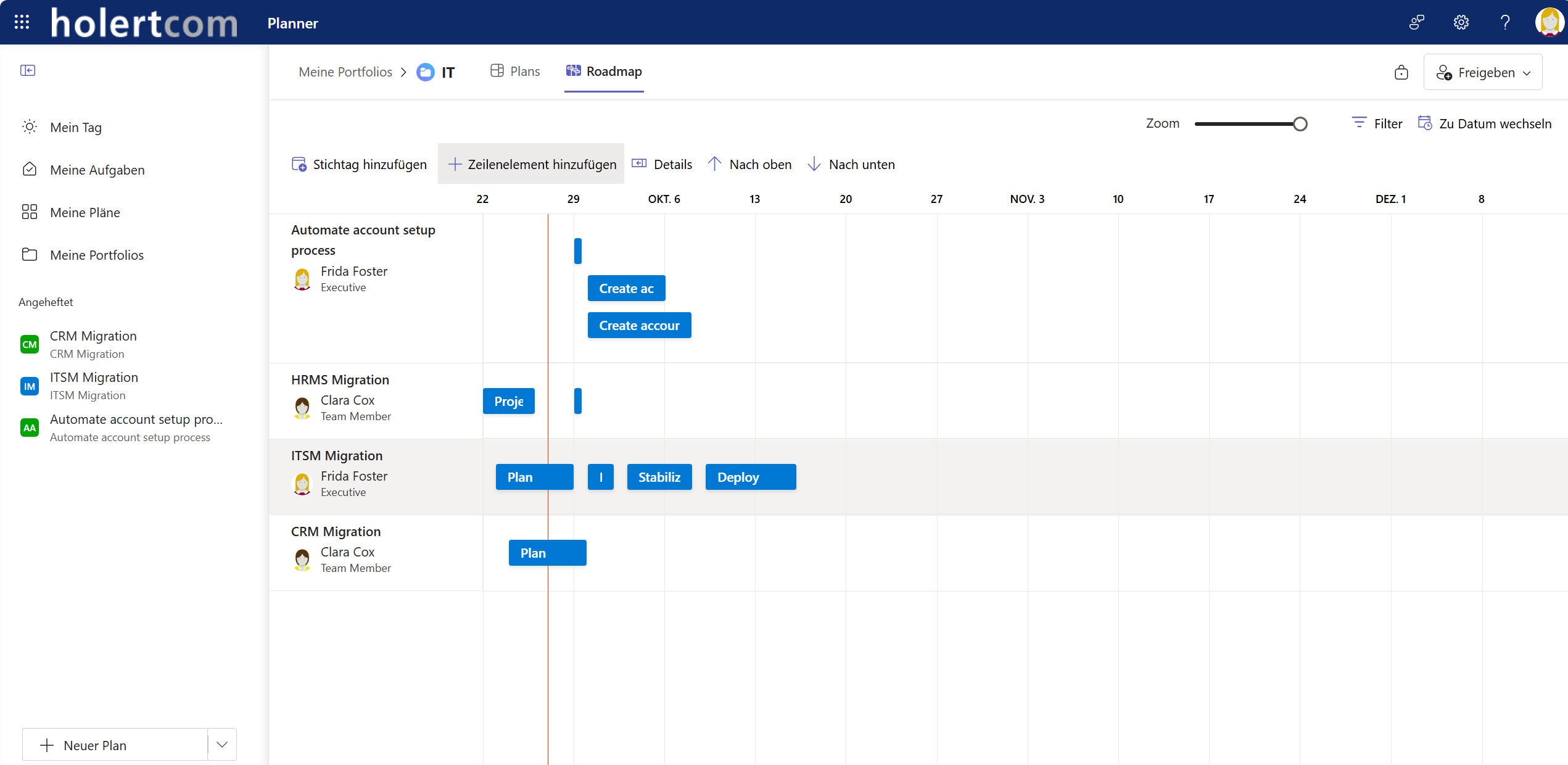Viewport: 1568px width, 765px height.
Task: Open the Settings gear in the top bar
Action: (x=1461, y=22)
